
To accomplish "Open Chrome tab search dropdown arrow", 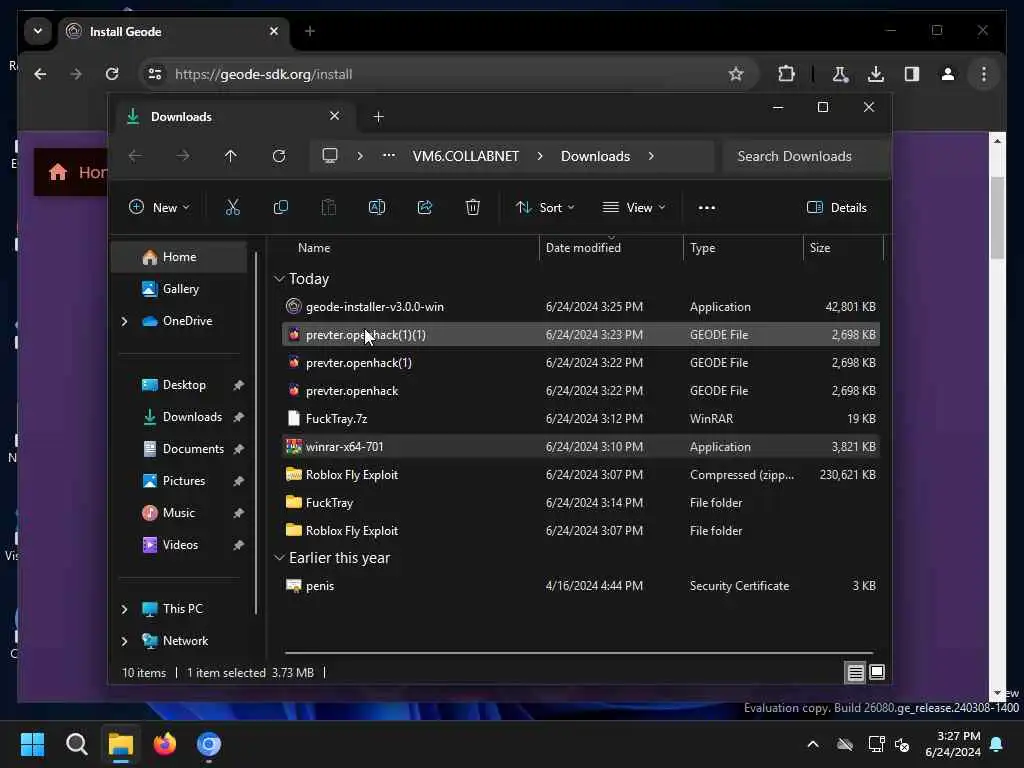I will tap(38, 31).
